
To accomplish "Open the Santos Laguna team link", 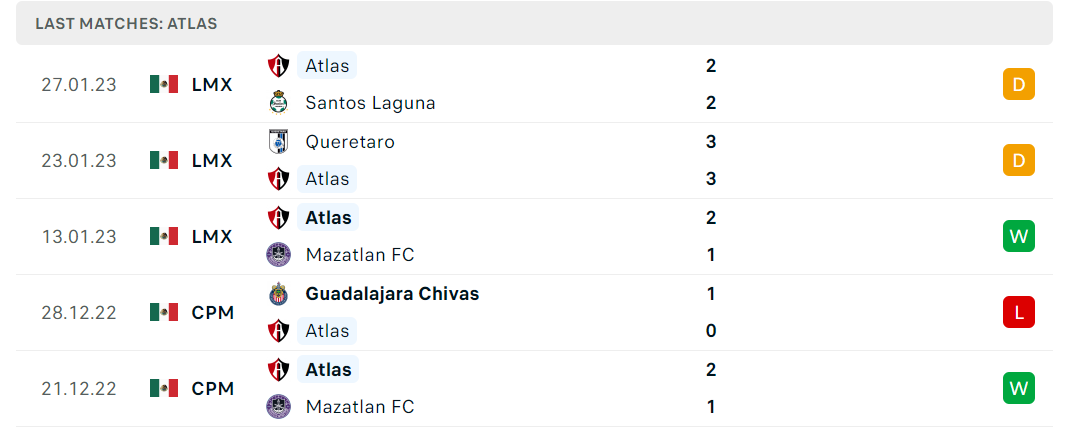I will pos(371,103).
